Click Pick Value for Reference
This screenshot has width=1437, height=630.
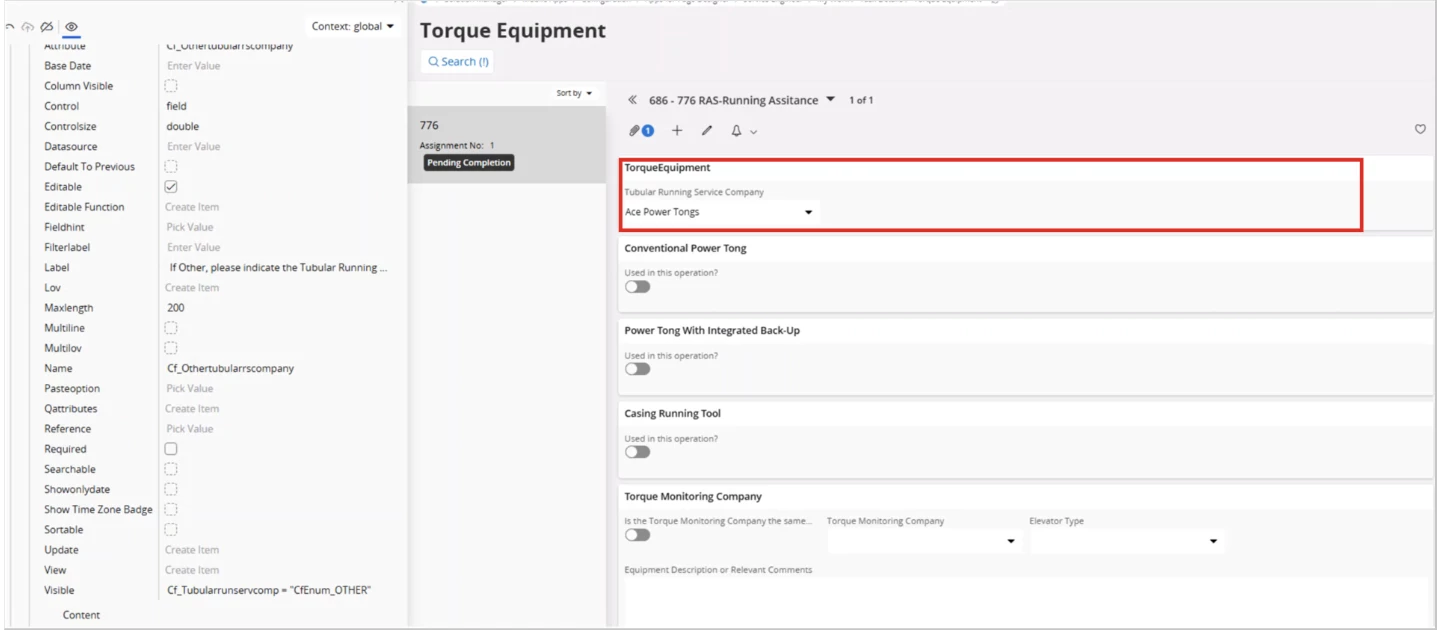click(190, 428)
